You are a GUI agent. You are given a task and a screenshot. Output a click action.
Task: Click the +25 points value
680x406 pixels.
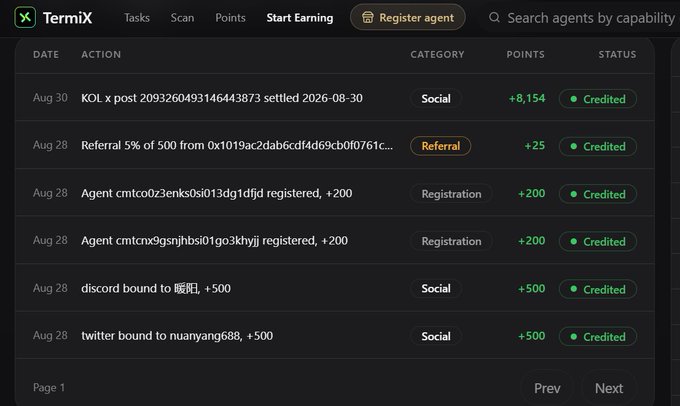[535, 146]
